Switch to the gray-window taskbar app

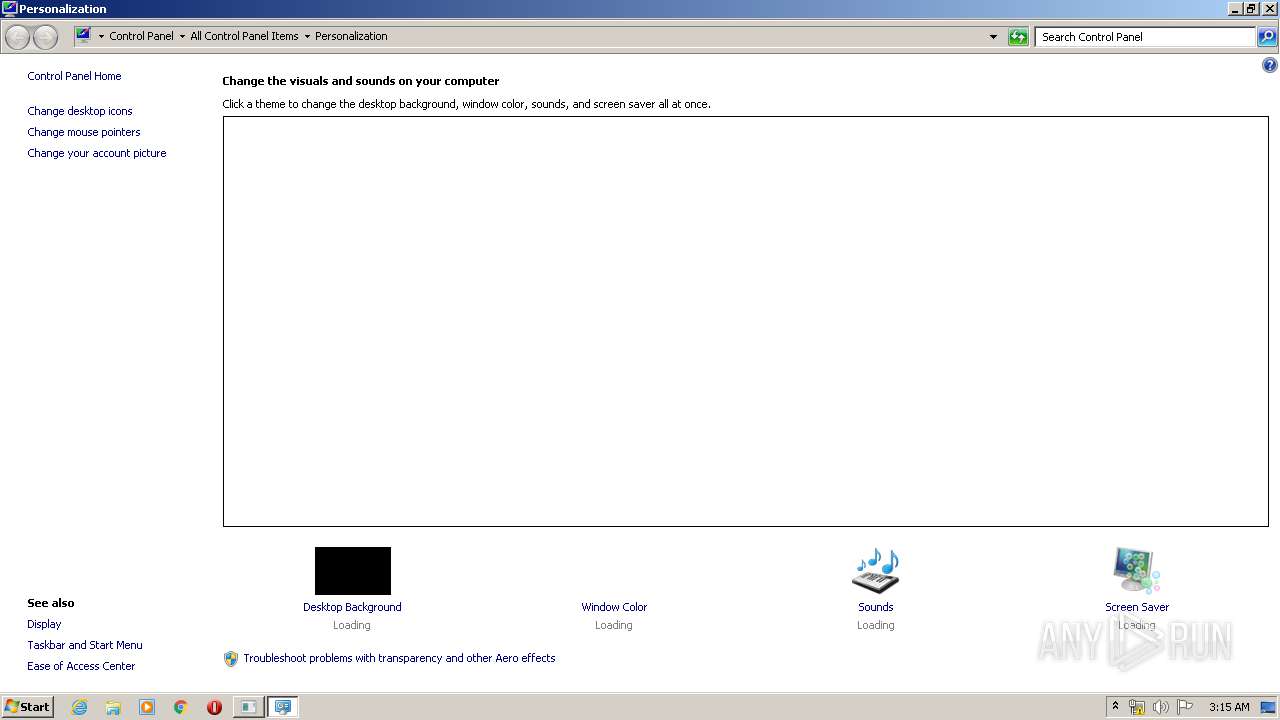pos(248,707)
